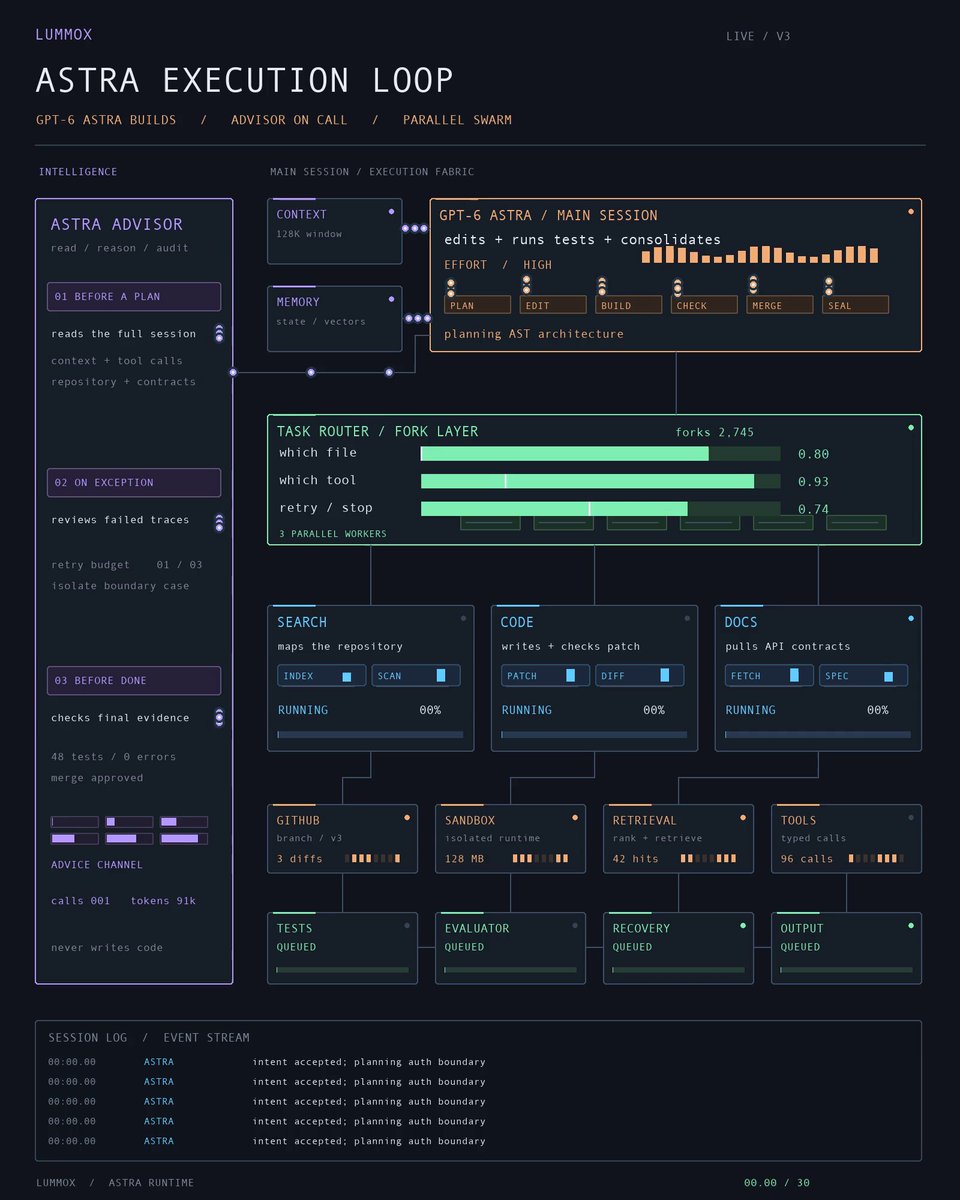Screen dimensions: 960x1200
Task: Click the green status dot on the OUTPUT card
Action: pos(910,926)
